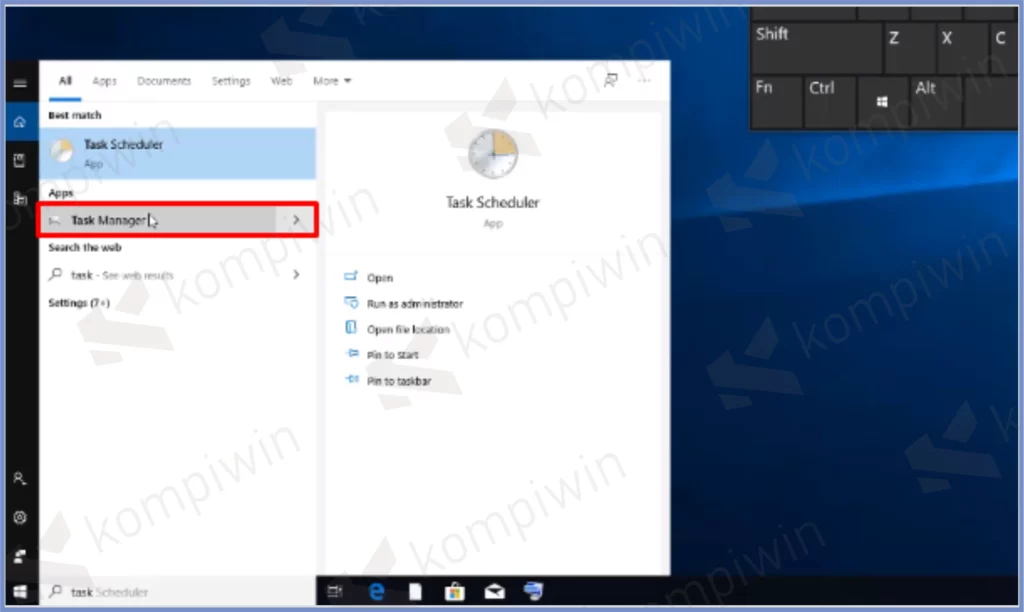Open Microsoft Edge from the taskbar

point(378,591)
